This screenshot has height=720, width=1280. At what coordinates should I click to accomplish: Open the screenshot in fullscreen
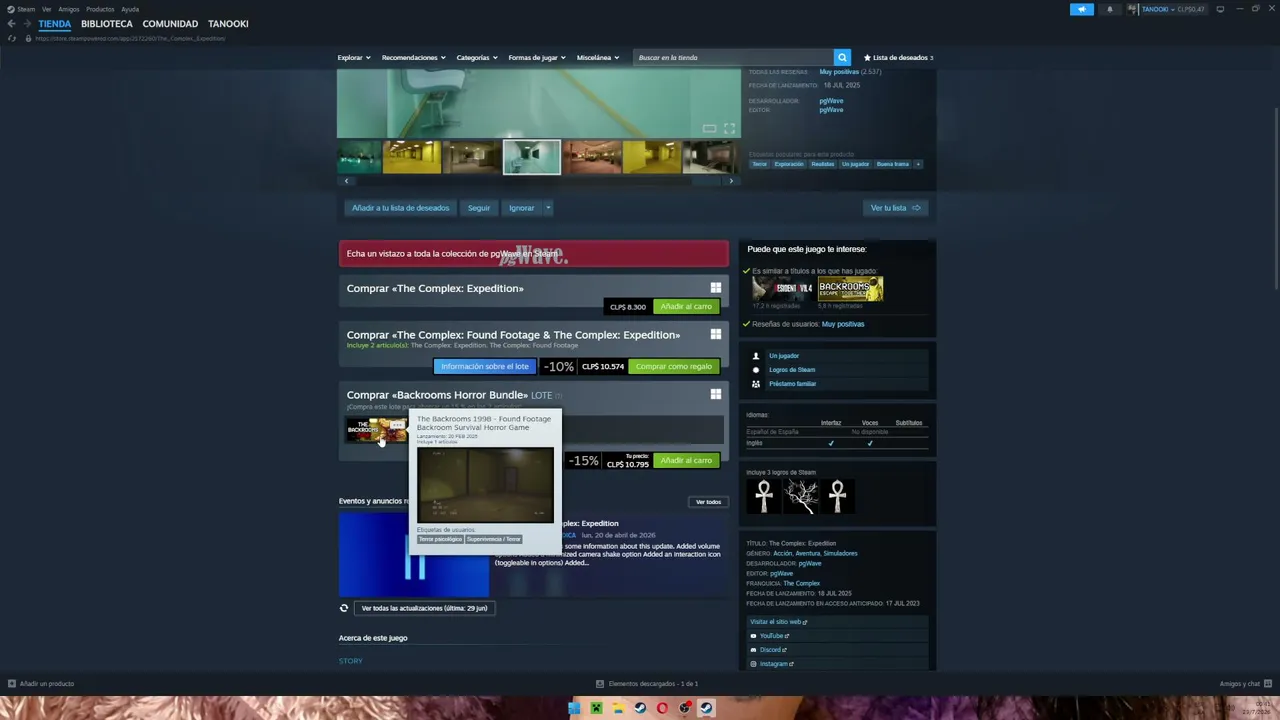[729, 128]
